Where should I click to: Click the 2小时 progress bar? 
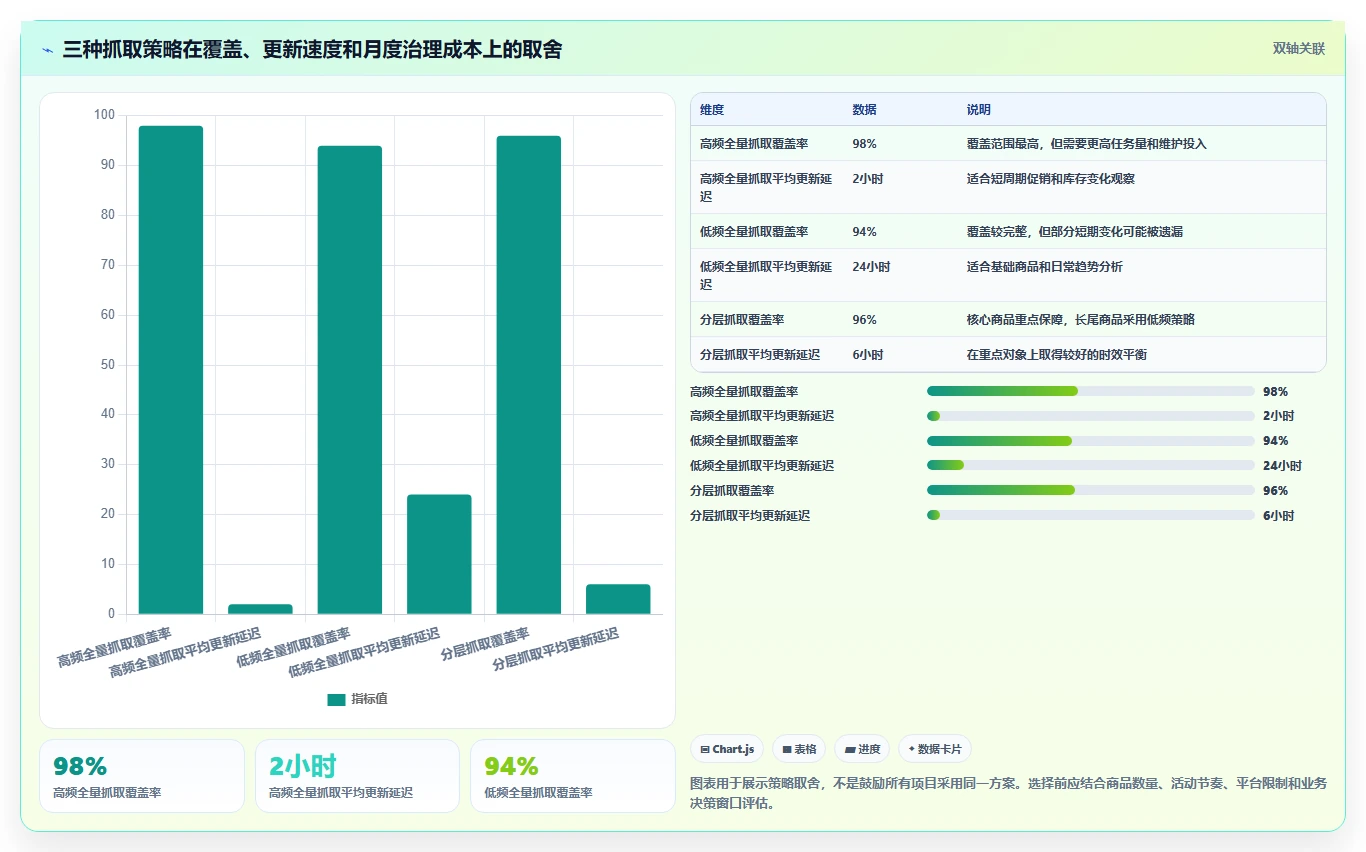(1090, 416)
